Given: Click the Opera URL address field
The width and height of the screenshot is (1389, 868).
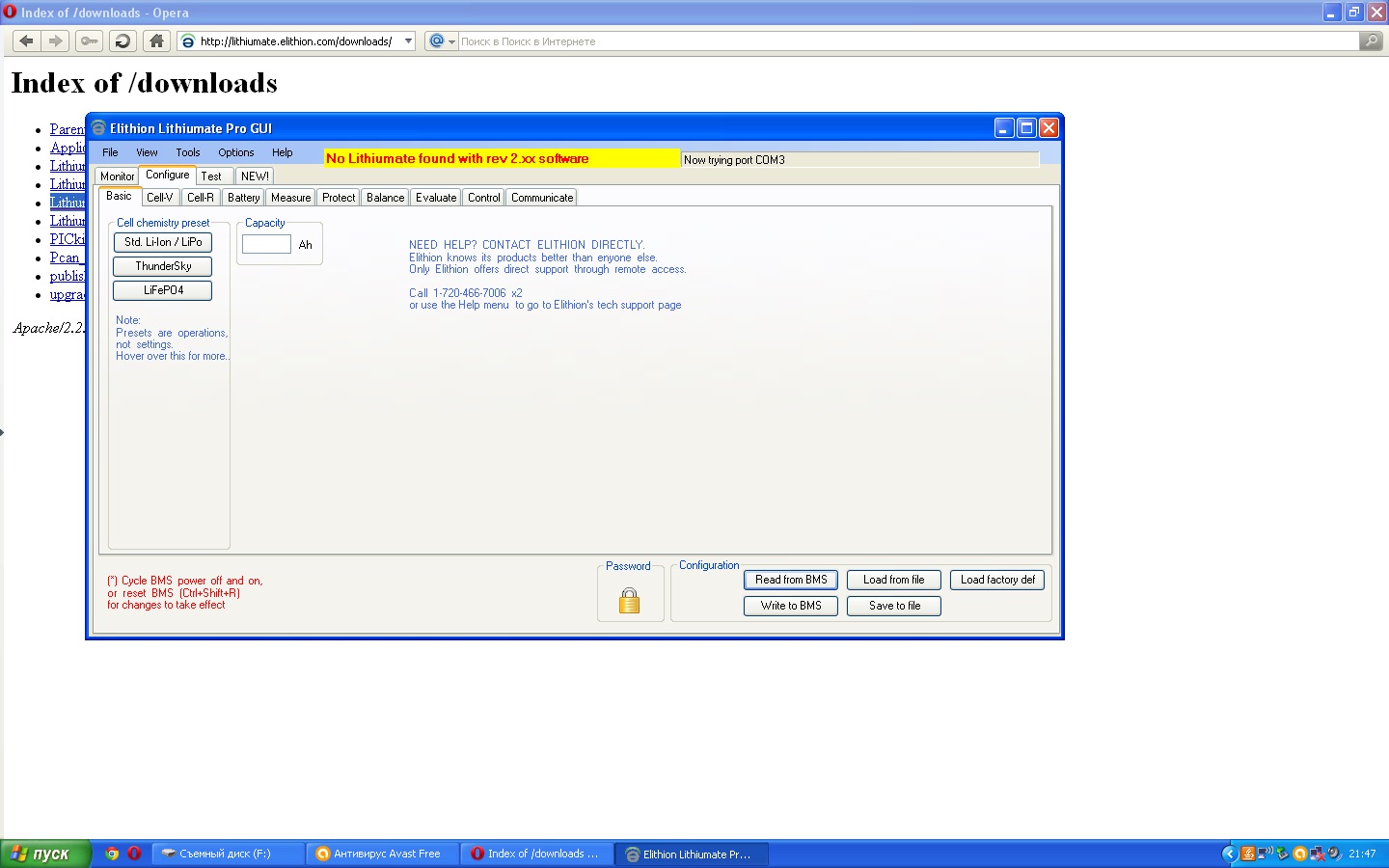Looking at the screenshot, I should [x=297, y=41].
